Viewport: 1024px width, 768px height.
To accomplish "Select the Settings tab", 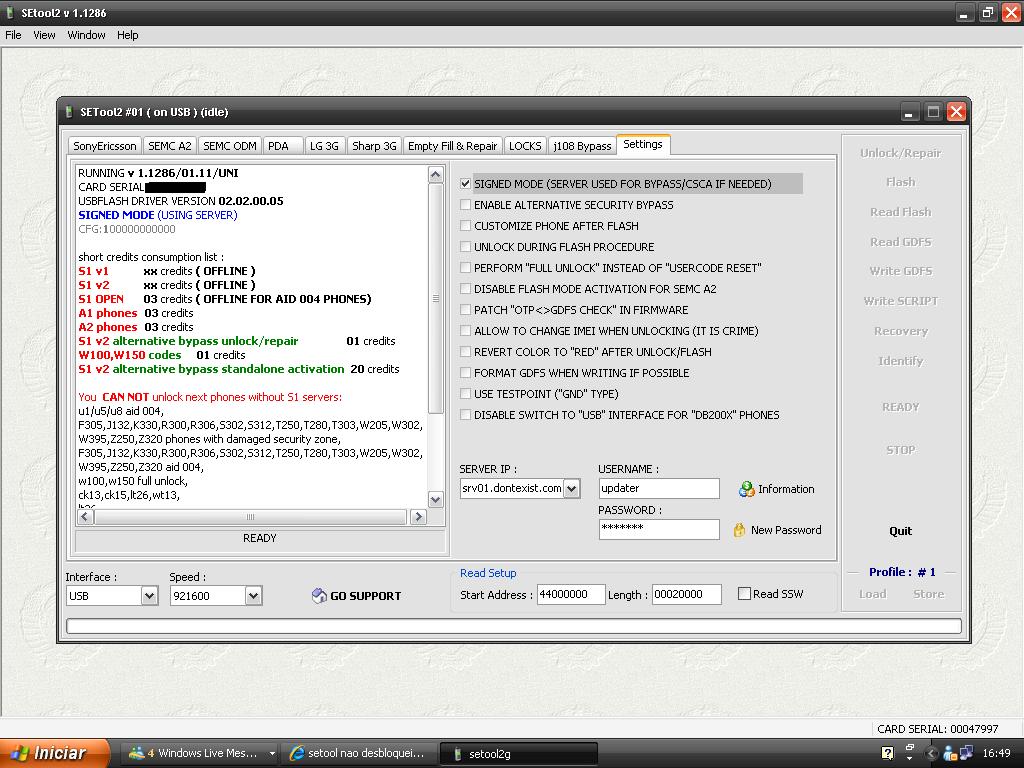I will pos(643,144).
